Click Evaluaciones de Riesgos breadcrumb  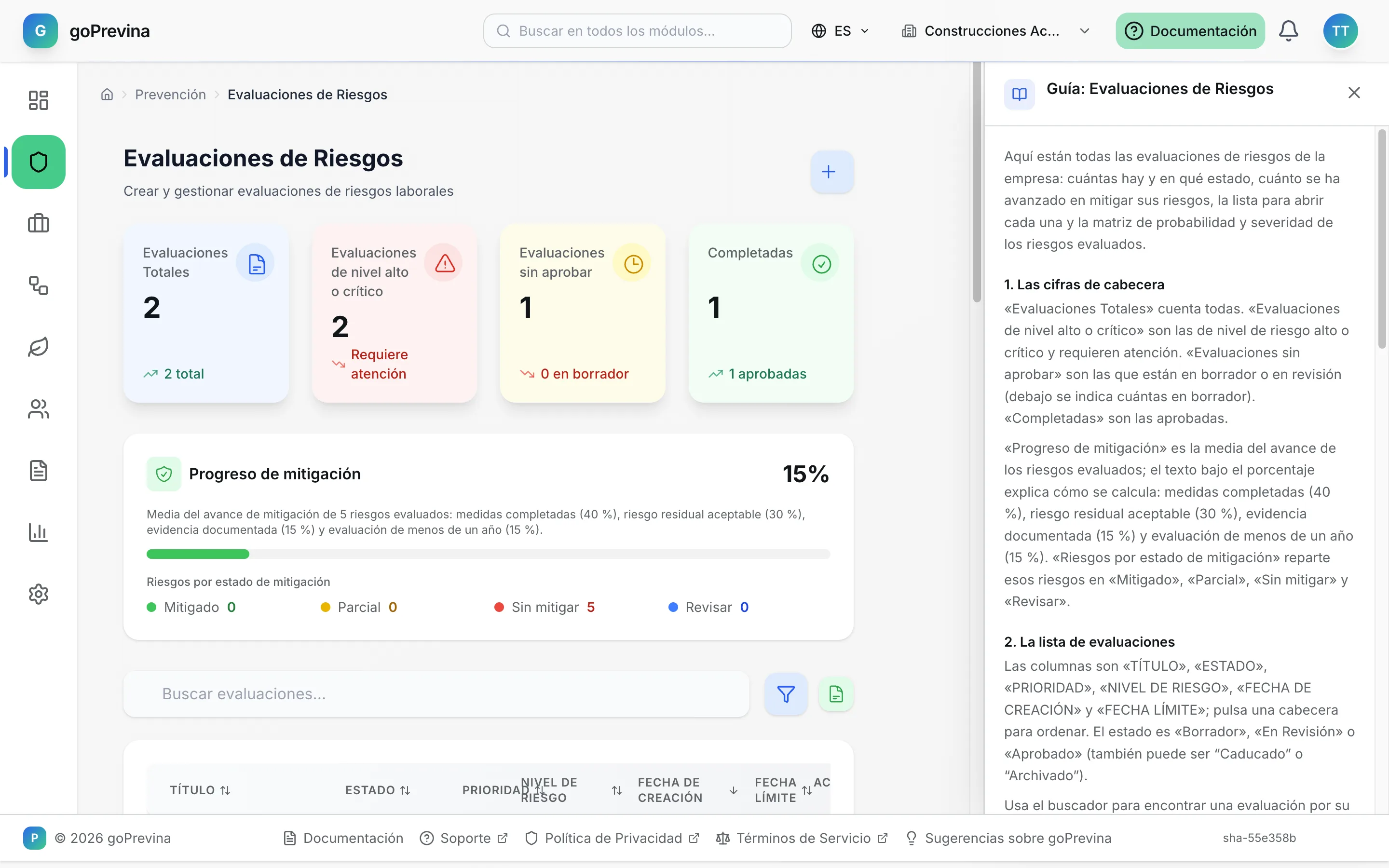(x=307, y=94)
